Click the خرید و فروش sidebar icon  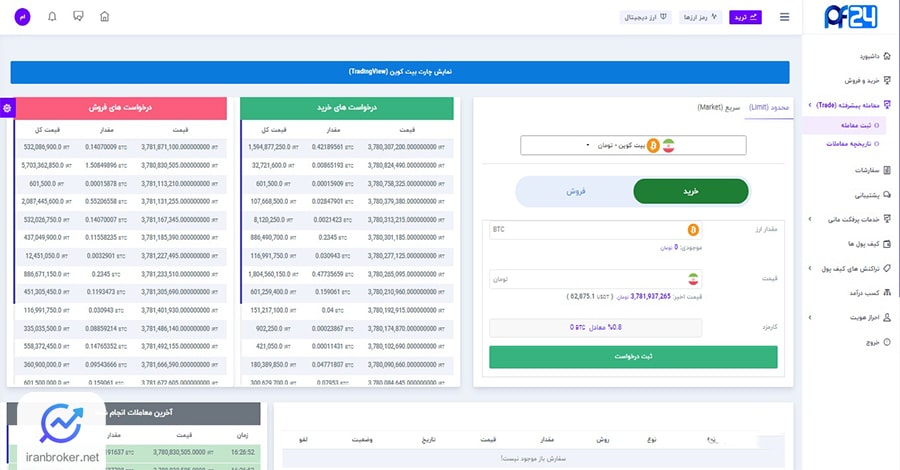coord(887,80)
